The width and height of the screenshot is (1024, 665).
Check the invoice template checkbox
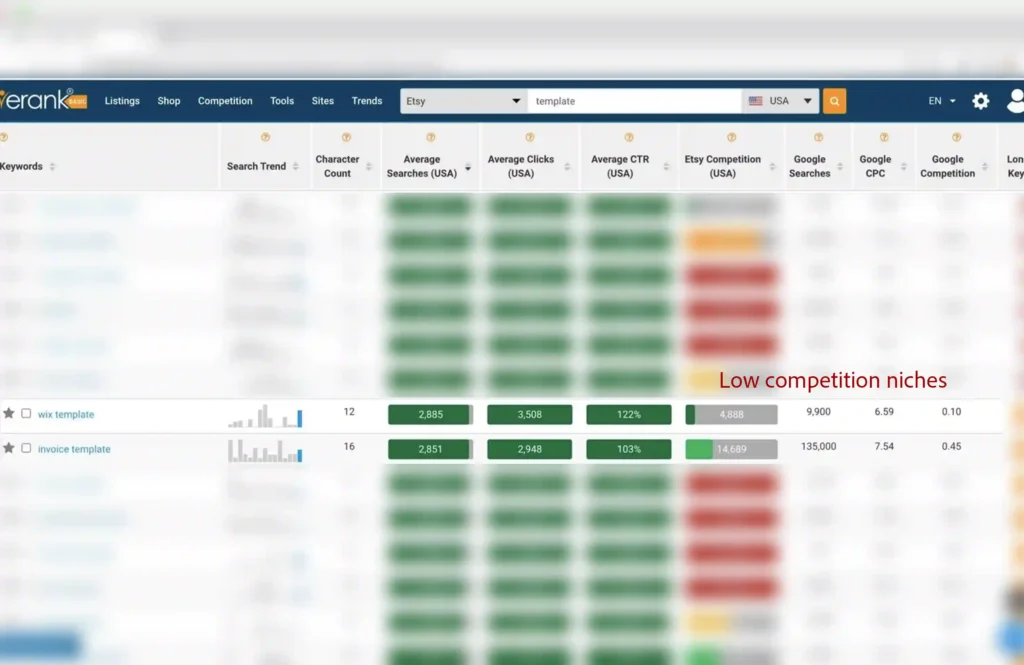click(x=26, y=449)
